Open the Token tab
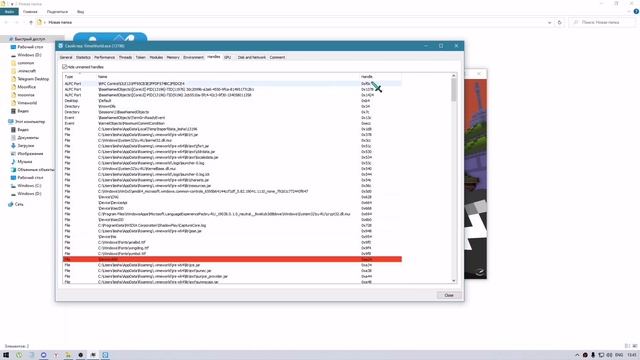640x360 pixels. click(x=140, y=58)
